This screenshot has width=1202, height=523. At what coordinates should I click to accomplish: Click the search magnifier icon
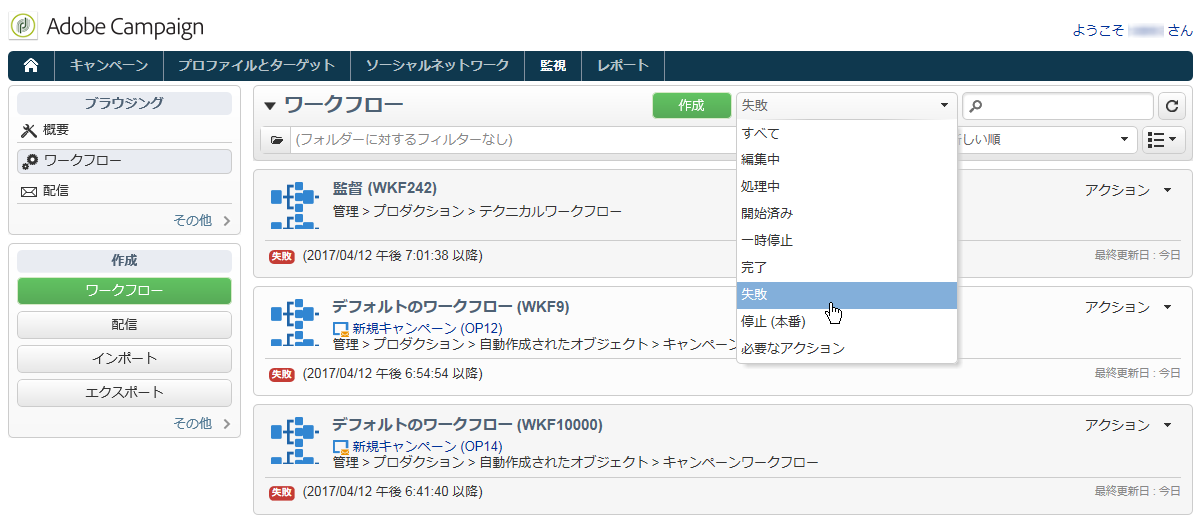click(977, 106)
